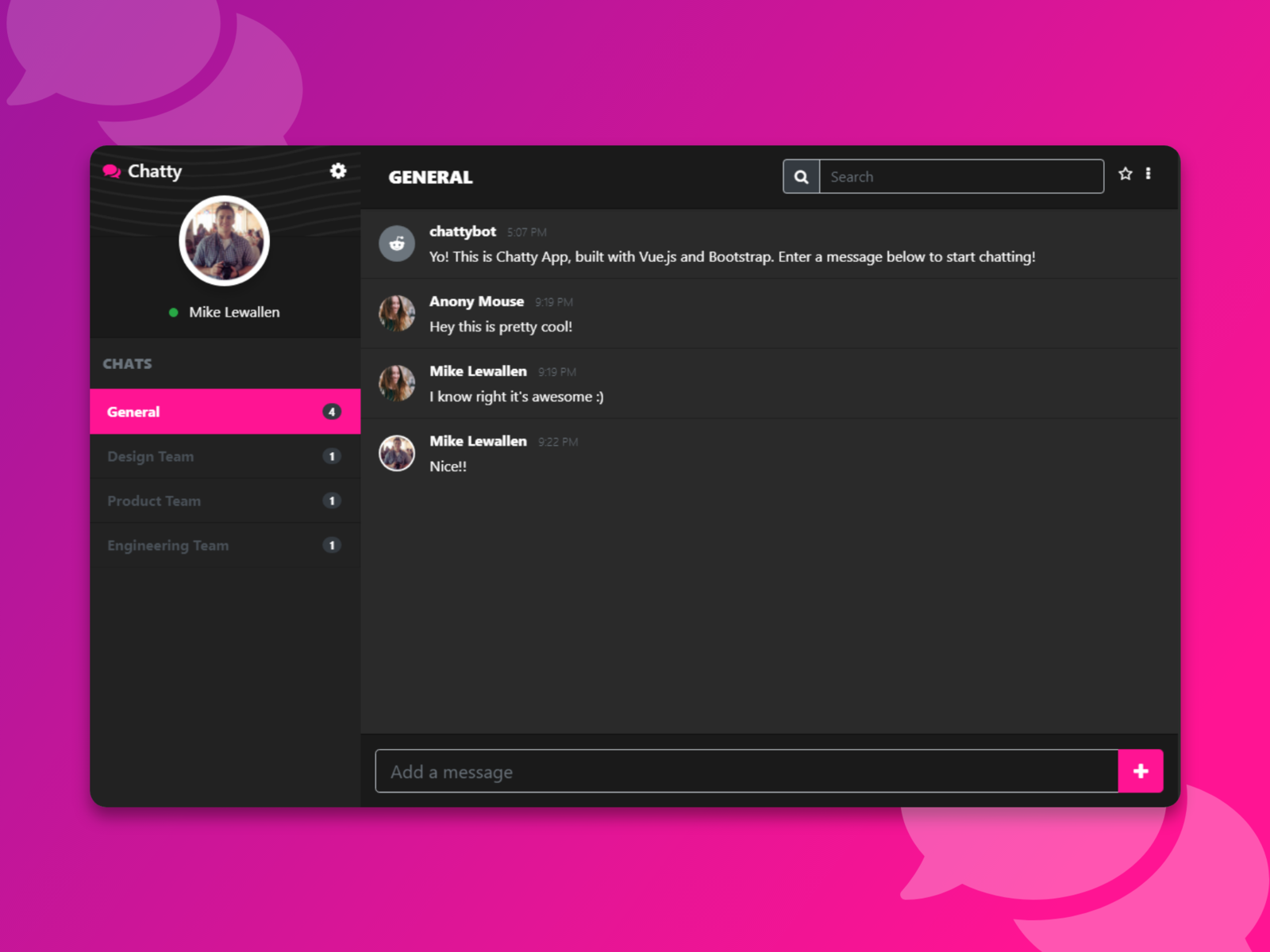Open the settings gear in the sidebar
1270x952 pixels.
338,171
